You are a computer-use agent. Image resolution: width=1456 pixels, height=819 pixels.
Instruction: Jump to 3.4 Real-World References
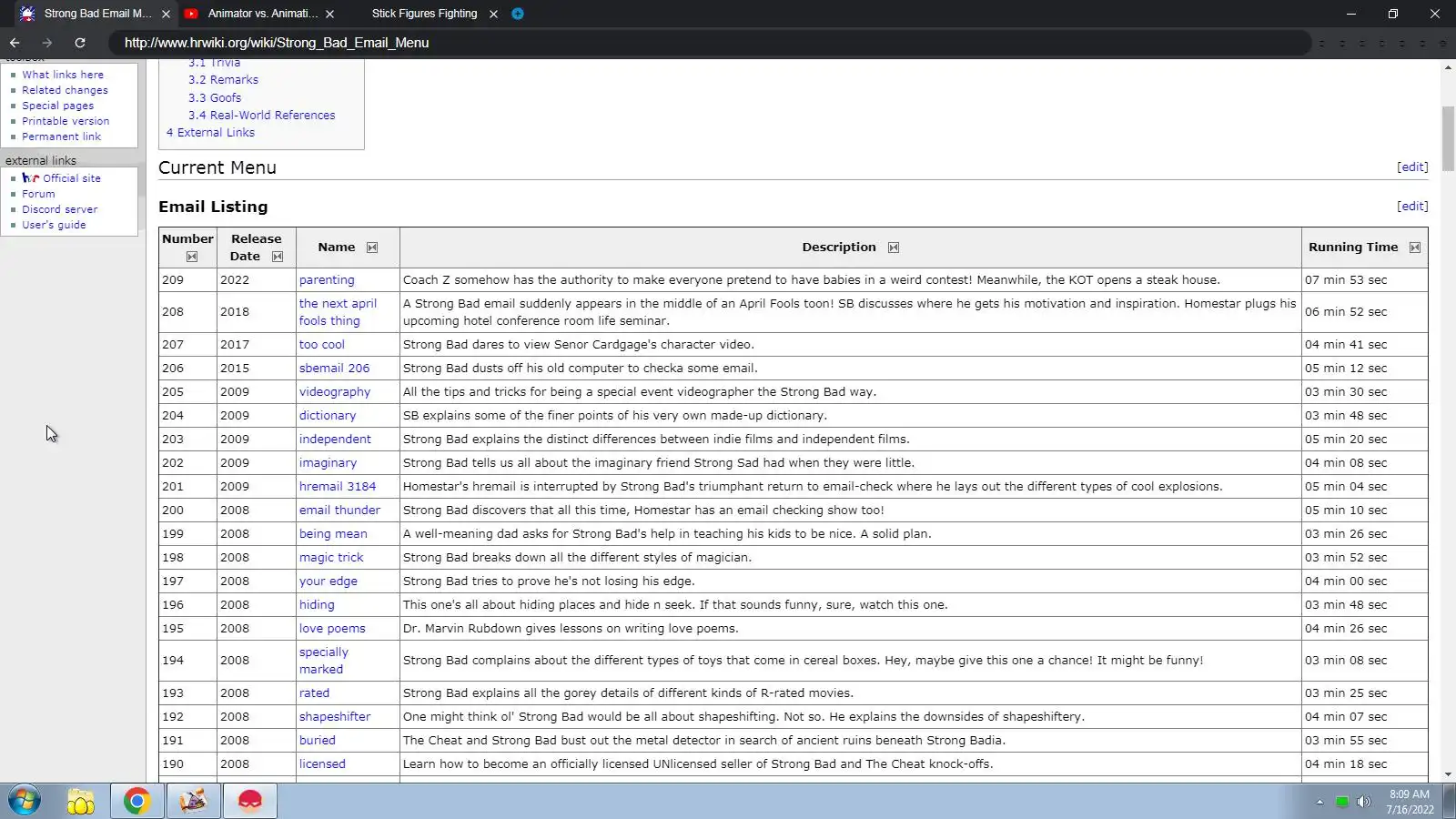point(261,116)
